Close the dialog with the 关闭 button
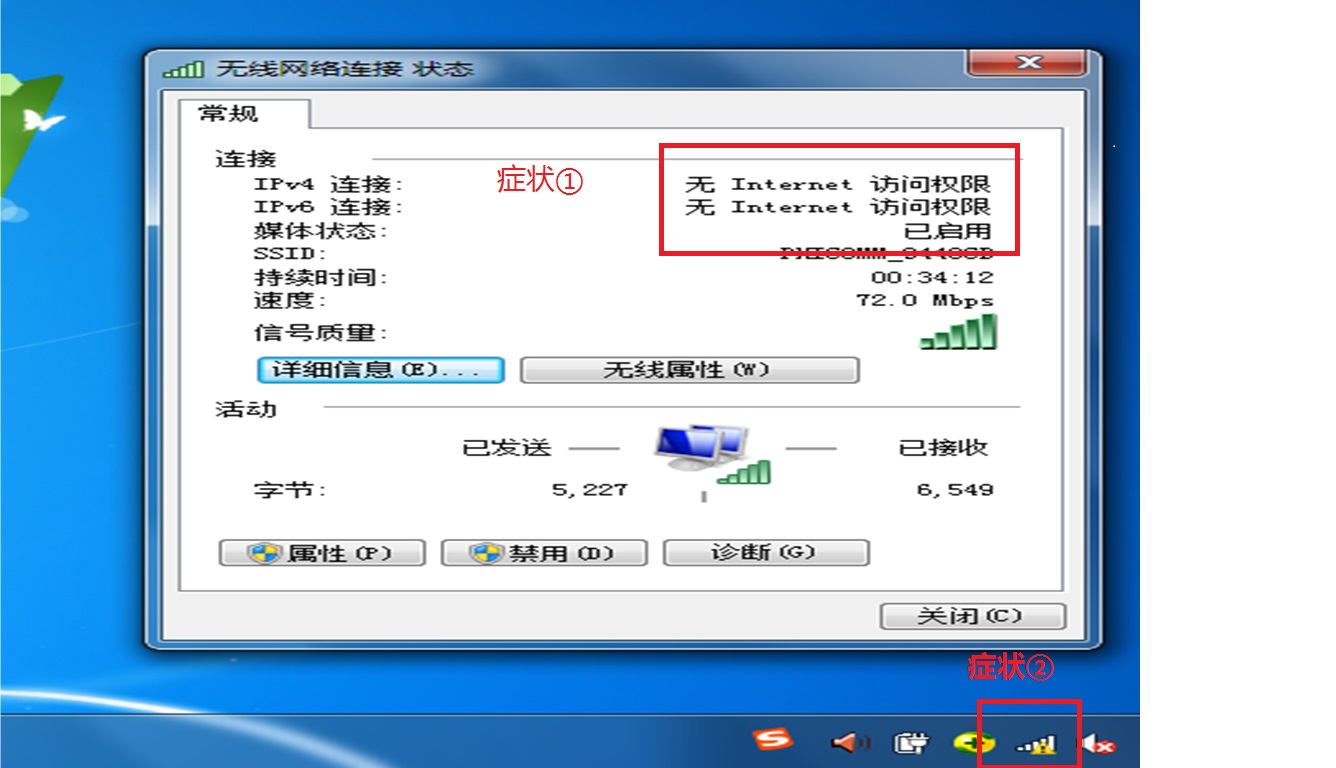The width and height of the screenshot is (1336, 768). (971, 616)
